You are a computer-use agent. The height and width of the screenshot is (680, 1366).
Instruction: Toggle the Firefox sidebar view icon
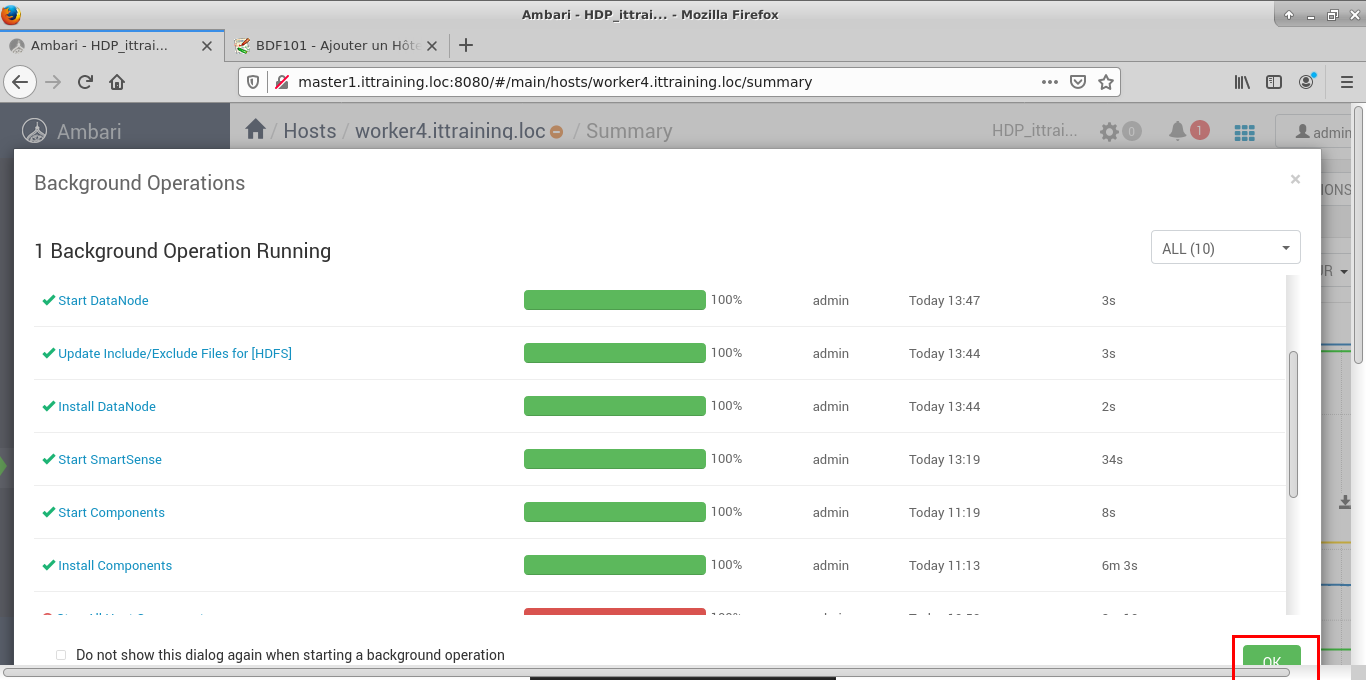[x=1274, y=82]
